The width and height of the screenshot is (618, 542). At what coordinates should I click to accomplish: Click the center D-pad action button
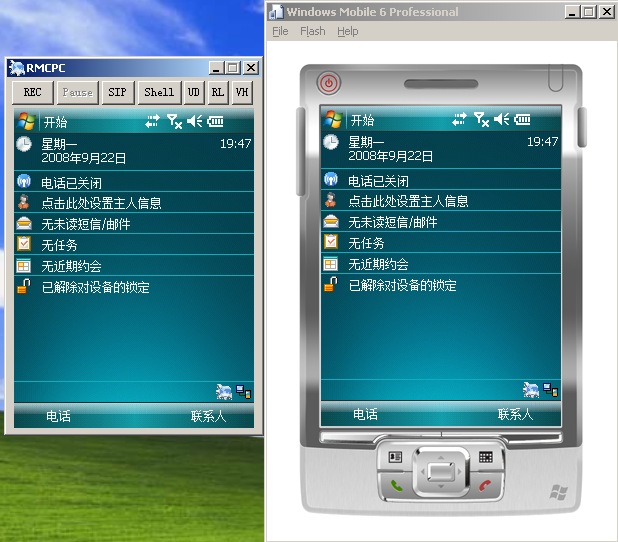point(441,471)
